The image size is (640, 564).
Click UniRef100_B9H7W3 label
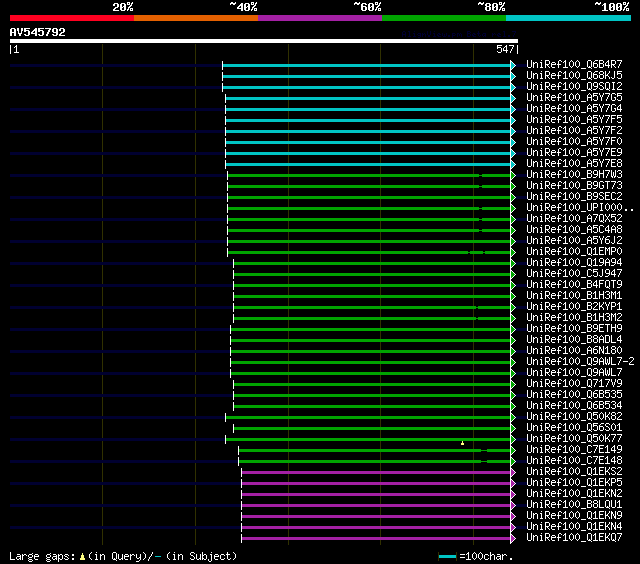574,175
